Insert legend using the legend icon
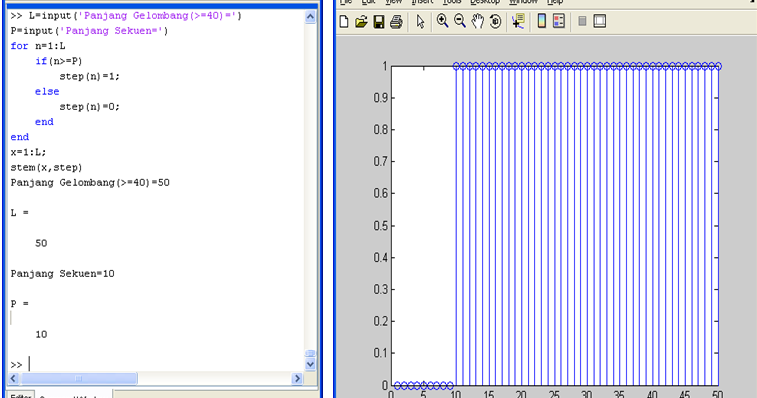Image resolution: width=757 pixels, height=398 pixels. [x=559, y=21]
